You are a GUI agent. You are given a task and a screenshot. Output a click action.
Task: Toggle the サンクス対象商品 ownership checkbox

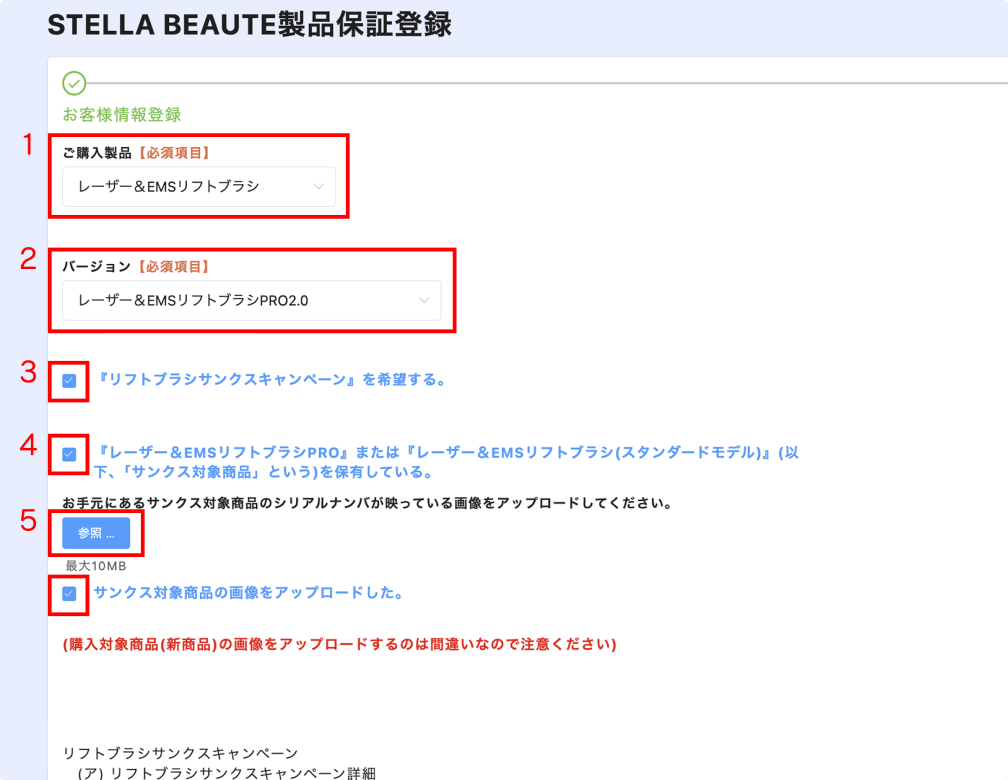click(x=69, y=454)
